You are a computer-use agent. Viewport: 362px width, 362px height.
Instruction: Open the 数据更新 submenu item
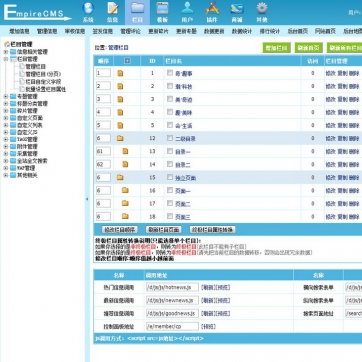[214, 31]
